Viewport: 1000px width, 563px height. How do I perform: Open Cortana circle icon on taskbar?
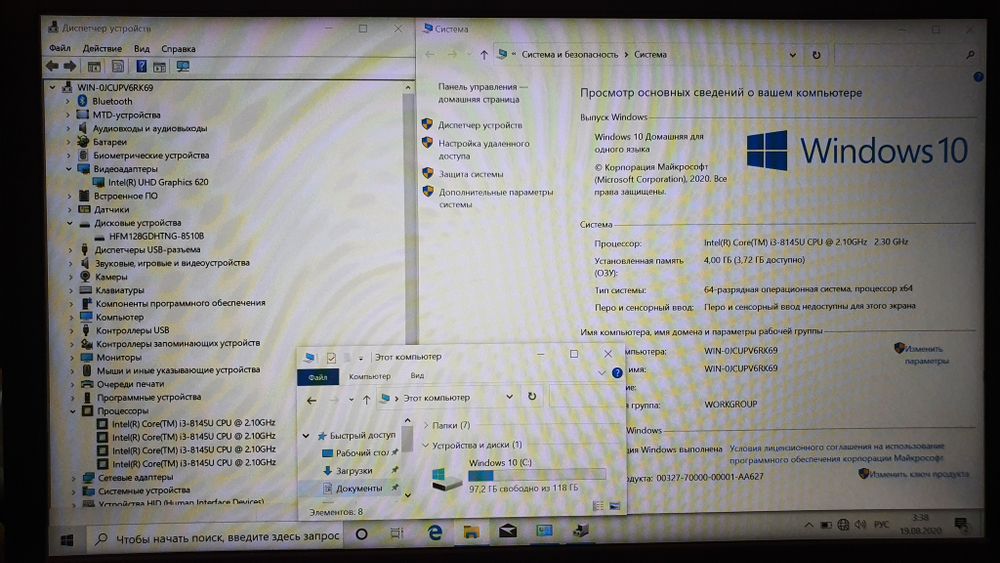pyautogui.click(x=361, y=534)
